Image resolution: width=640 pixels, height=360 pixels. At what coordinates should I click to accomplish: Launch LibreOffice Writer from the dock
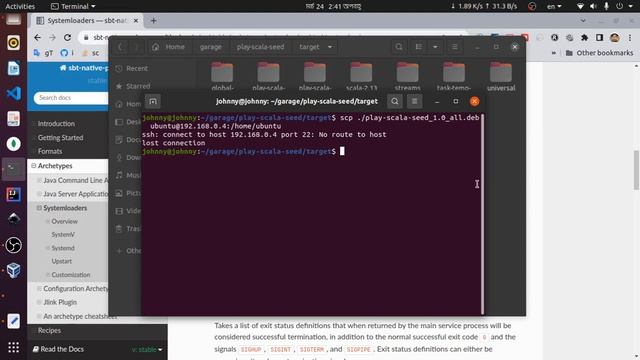(x=13, y=68)
